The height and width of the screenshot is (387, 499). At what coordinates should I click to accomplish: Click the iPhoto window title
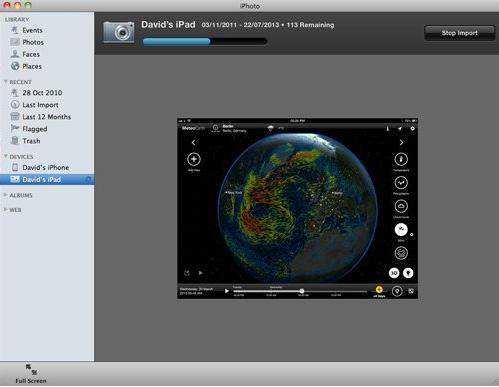pyautogui.click(x=250, y=6)
